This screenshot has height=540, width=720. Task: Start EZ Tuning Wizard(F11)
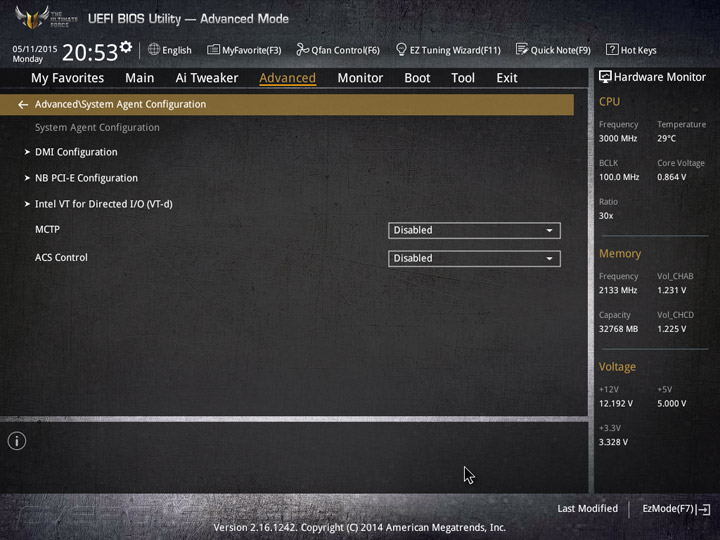coord(448,50)
